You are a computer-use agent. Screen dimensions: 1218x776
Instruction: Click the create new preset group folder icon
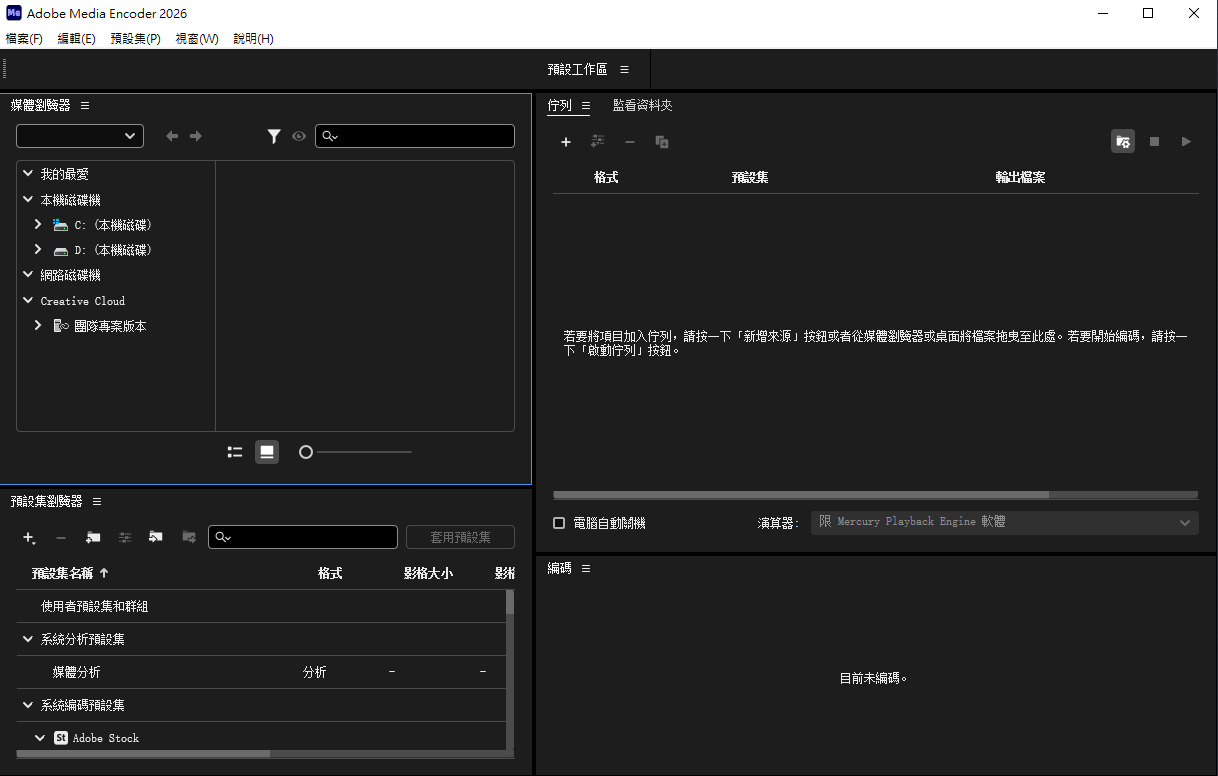93,538
